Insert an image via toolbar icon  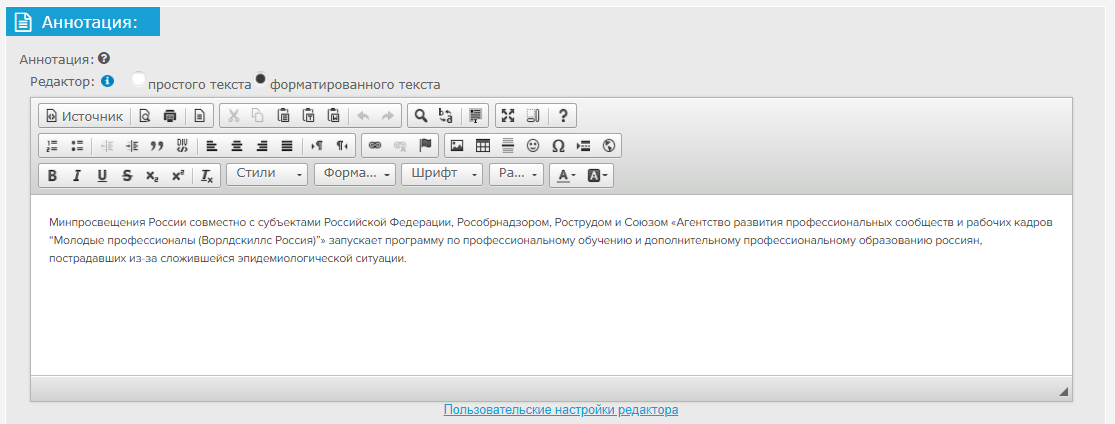tap(457, 146)
